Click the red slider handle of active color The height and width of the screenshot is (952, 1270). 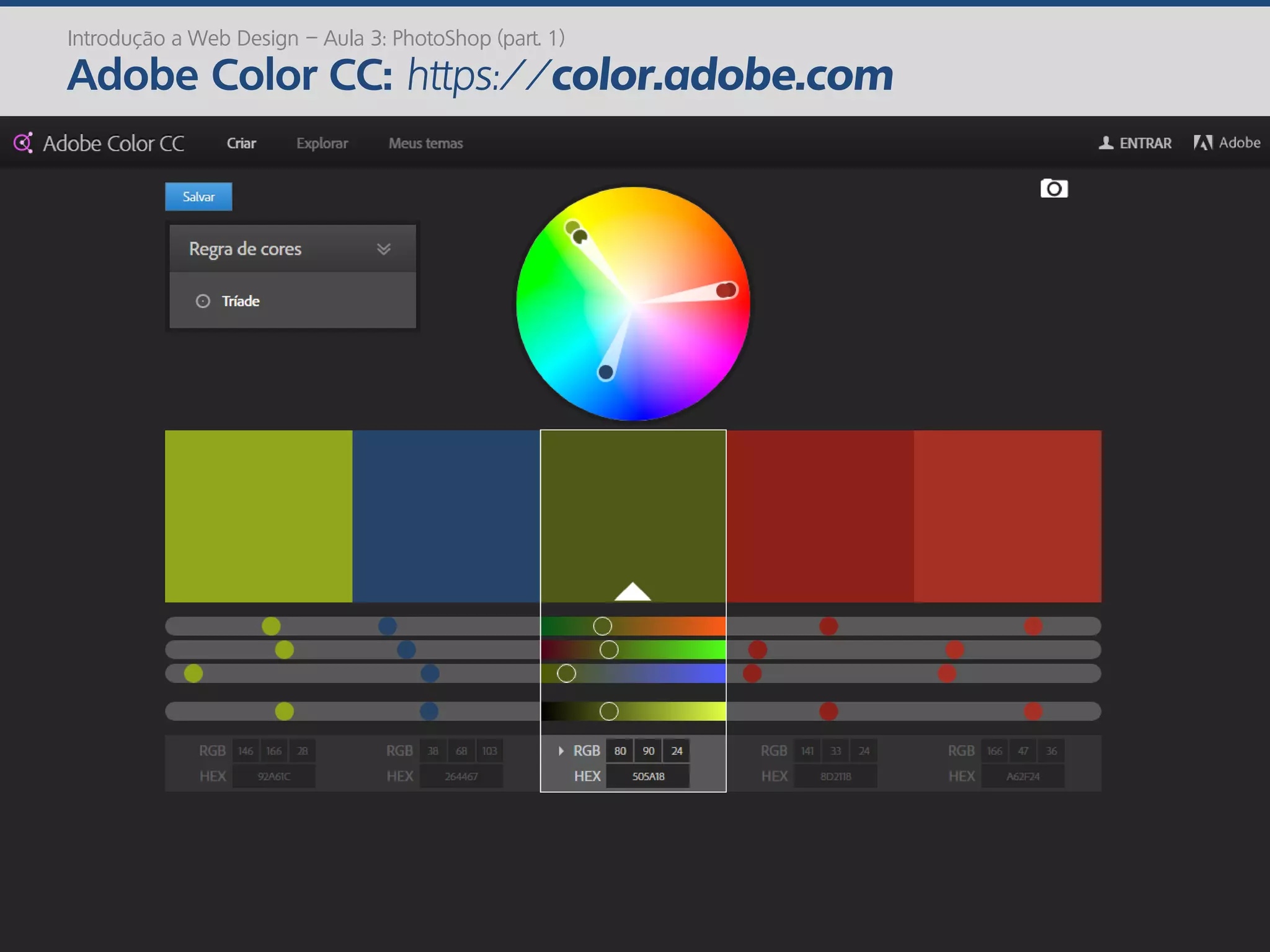[x=602, y=626]
